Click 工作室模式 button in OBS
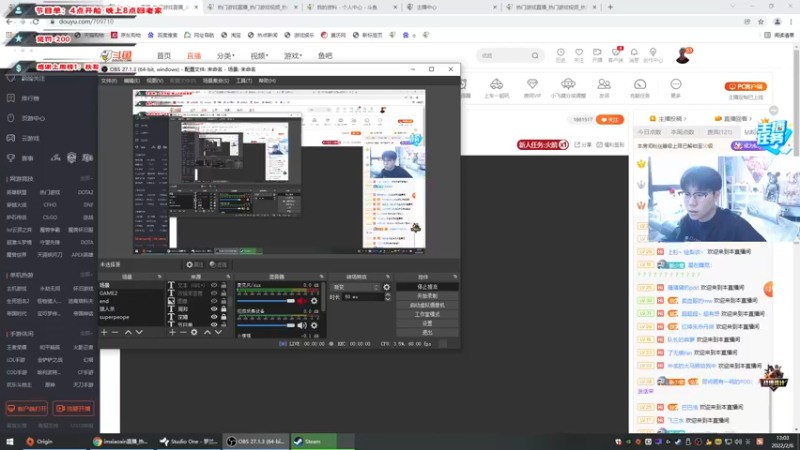 [427, 314]
